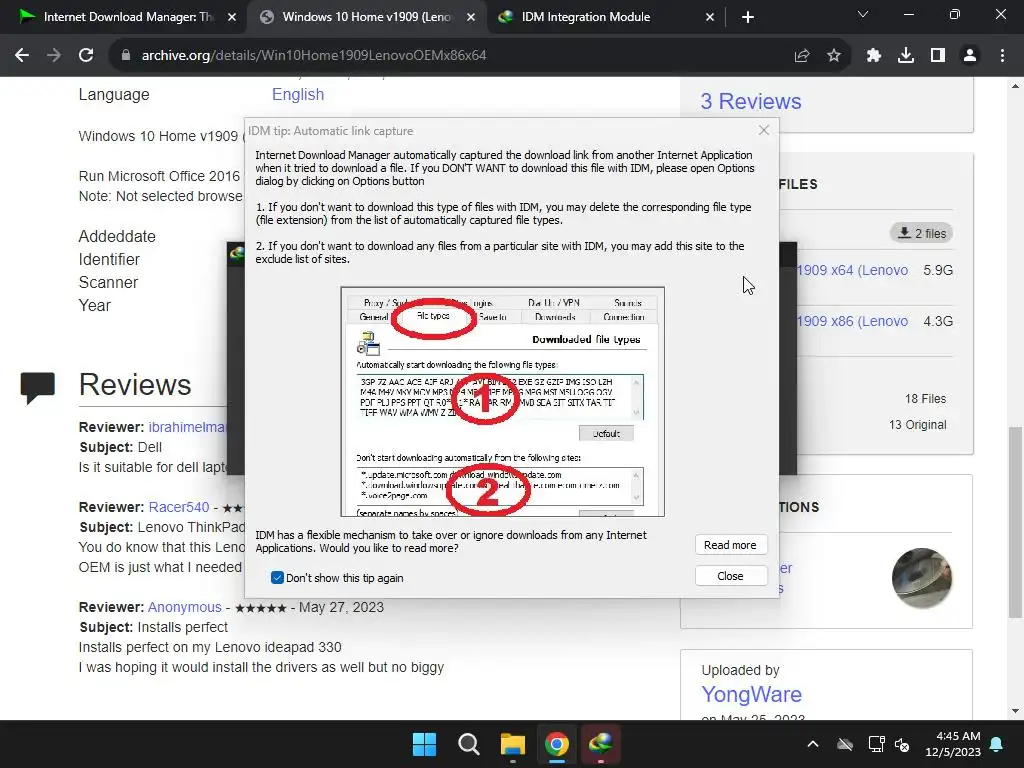Open the 1909 x86 (Lenovo file link

[x=852, y=321]
